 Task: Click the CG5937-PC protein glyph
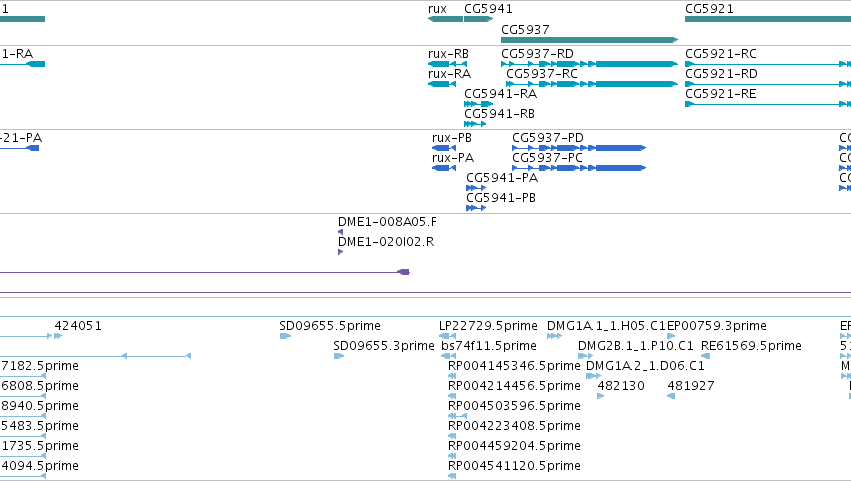[x=579, y=168]
